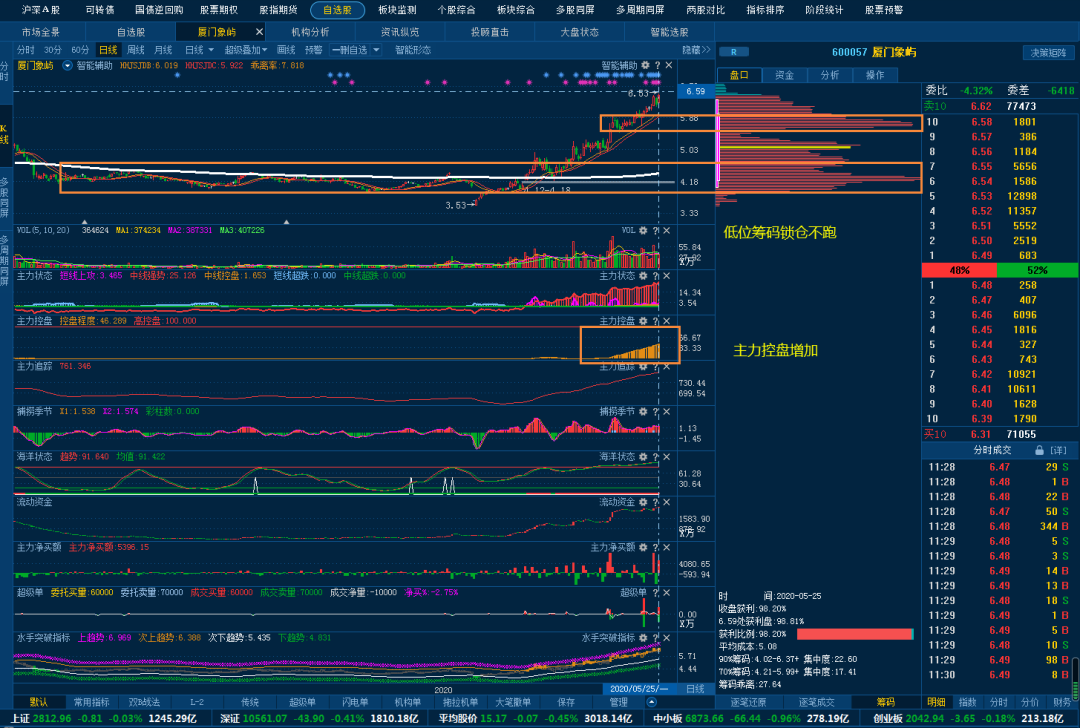
Task: Click the green 52% buy ratio bar
Action: (1038, 270)
